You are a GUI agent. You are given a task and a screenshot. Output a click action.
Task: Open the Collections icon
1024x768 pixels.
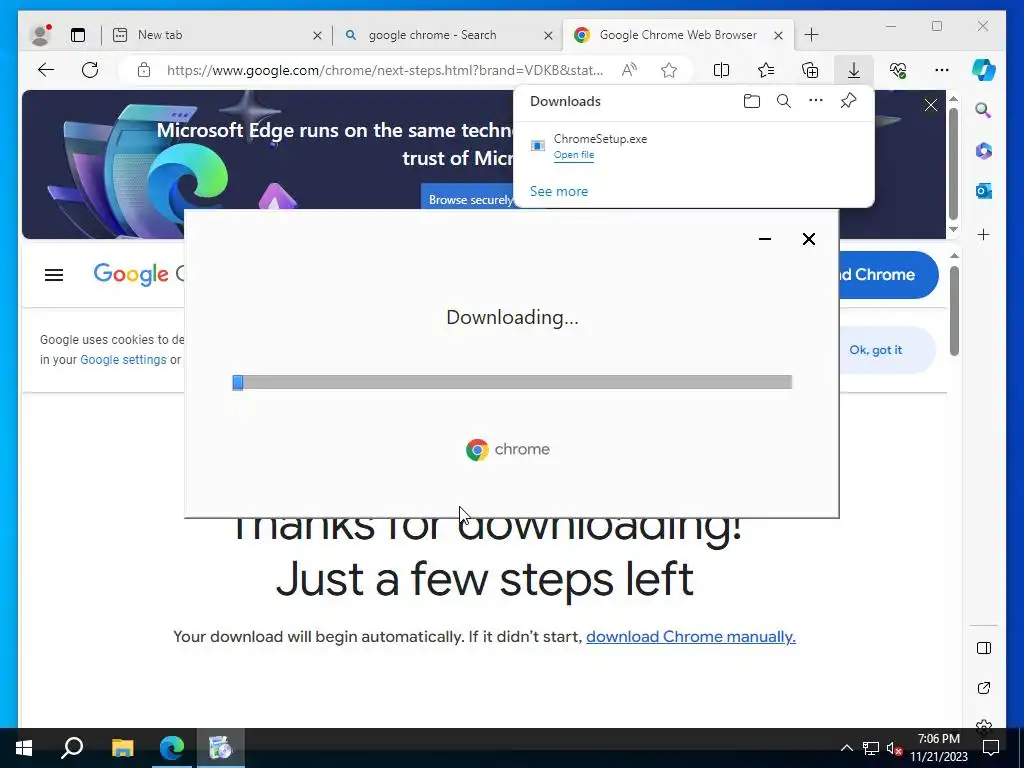click(x=810, y=70)
